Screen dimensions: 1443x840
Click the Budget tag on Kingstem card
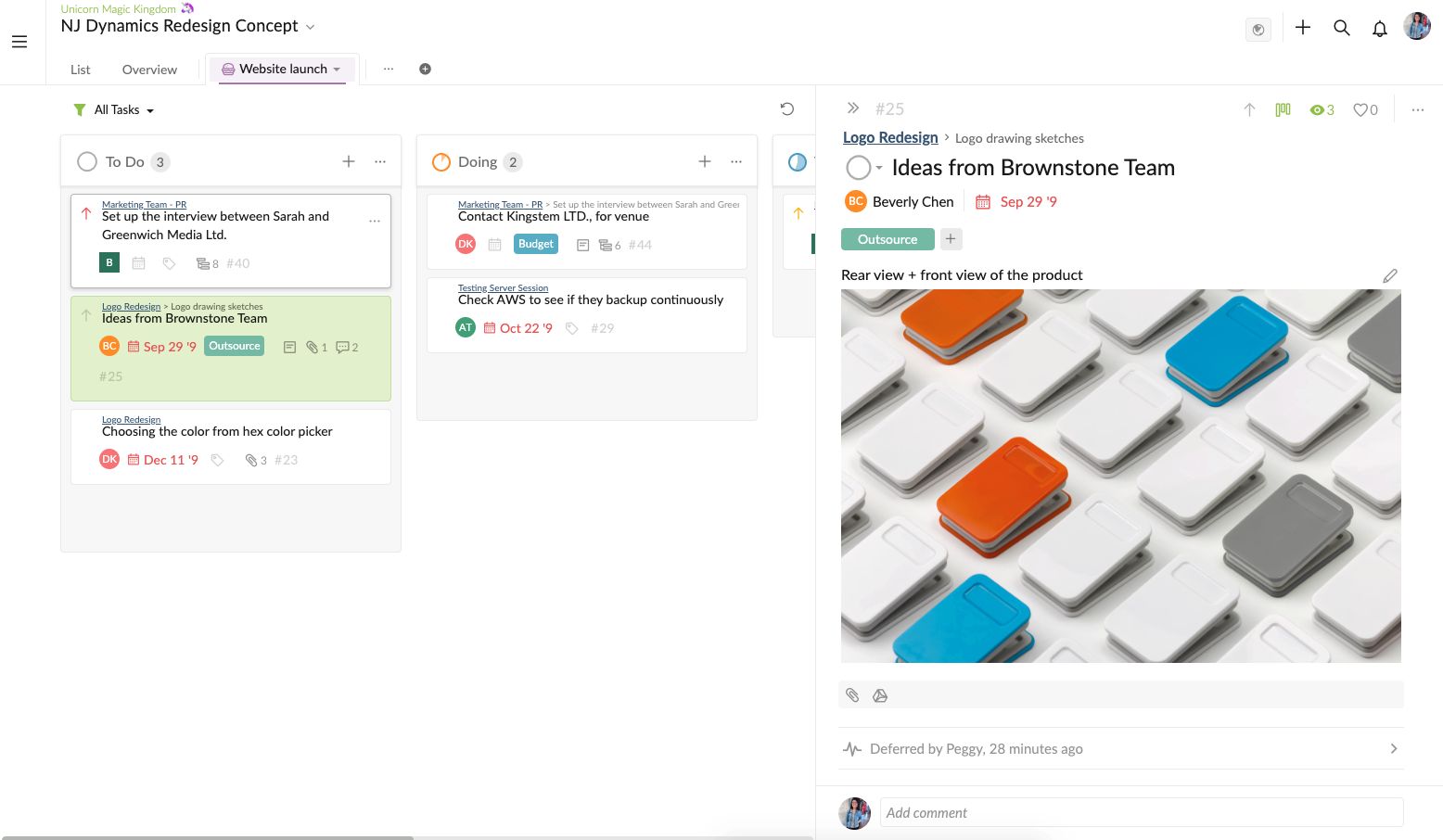[536, 244]
